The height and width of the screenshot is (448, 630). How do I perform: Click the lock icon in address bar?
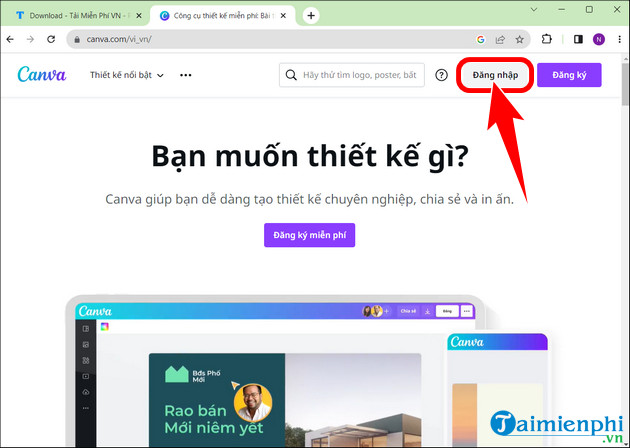click(78, 39)
